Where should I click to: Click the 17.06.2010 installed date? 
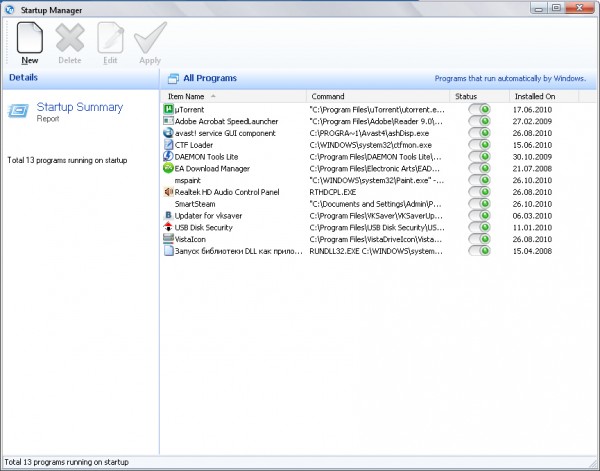(532, 109)
